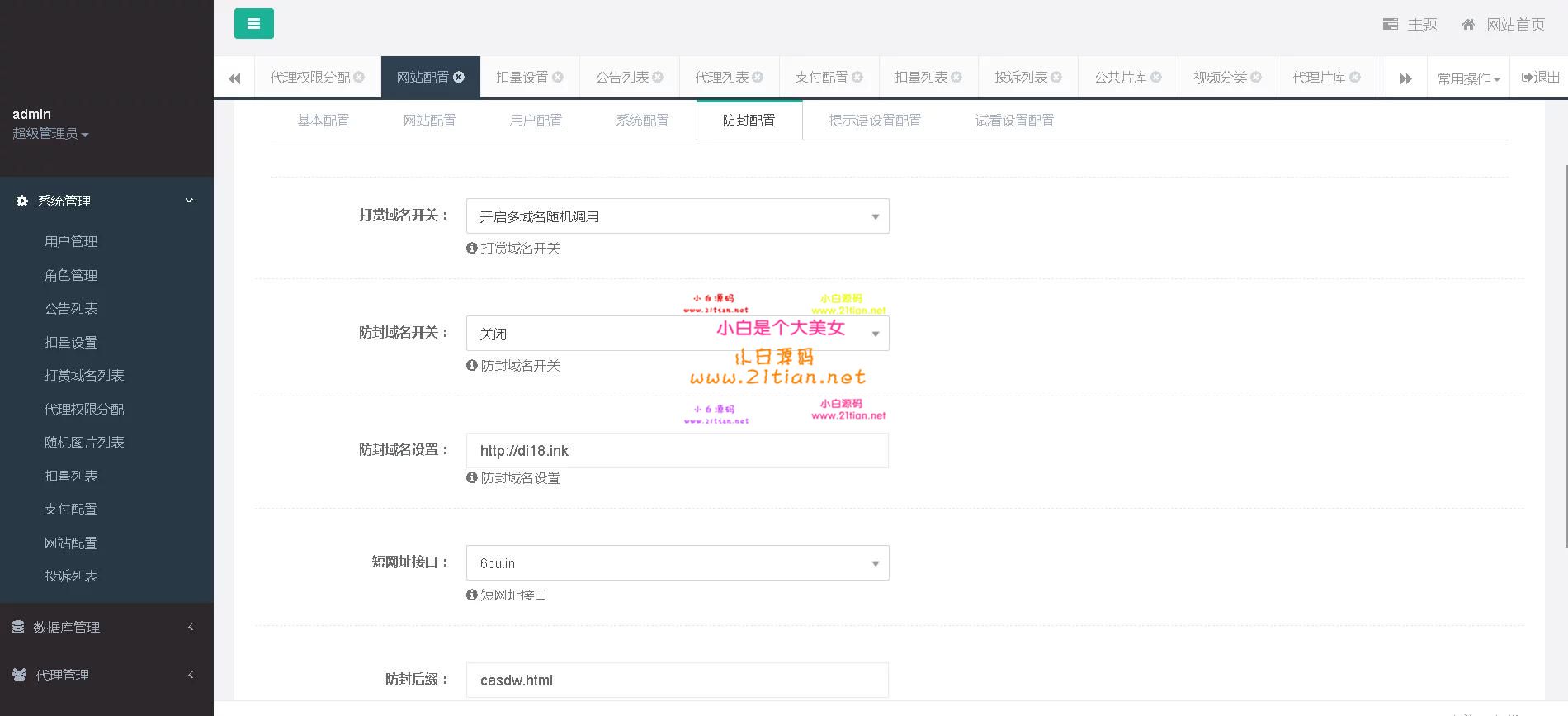
Task: Switch to the 提示语设置配置 tab
Action: click(x=875, y=121)
